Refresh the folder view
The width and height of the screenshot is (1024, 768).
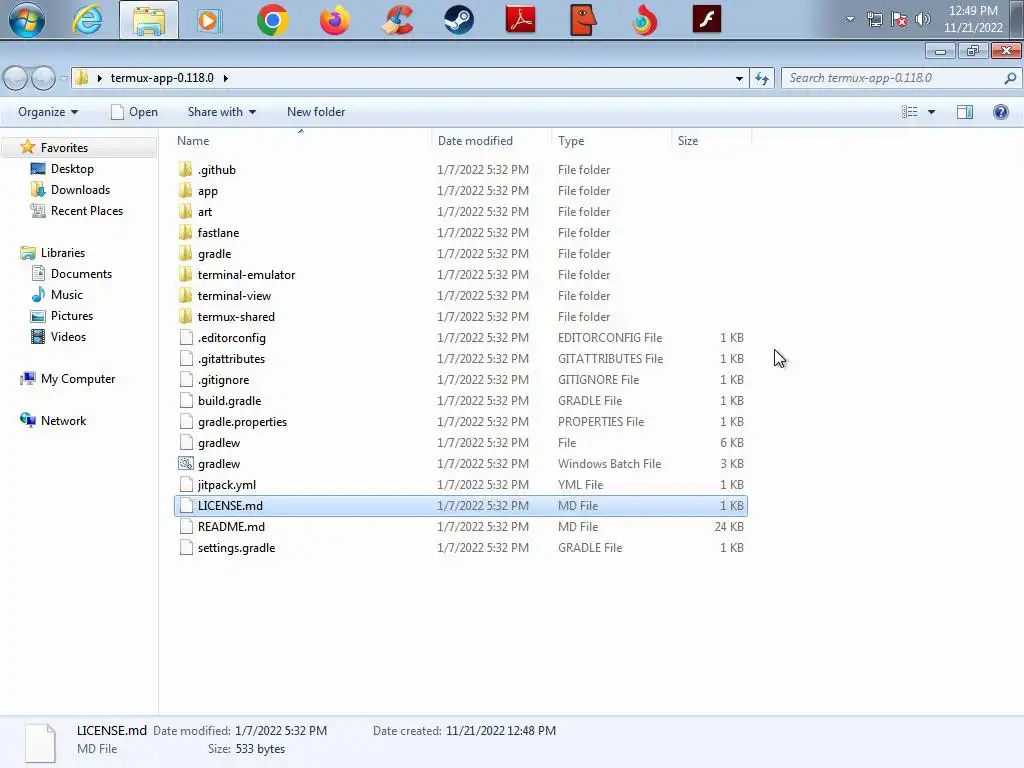pos(761,78)
